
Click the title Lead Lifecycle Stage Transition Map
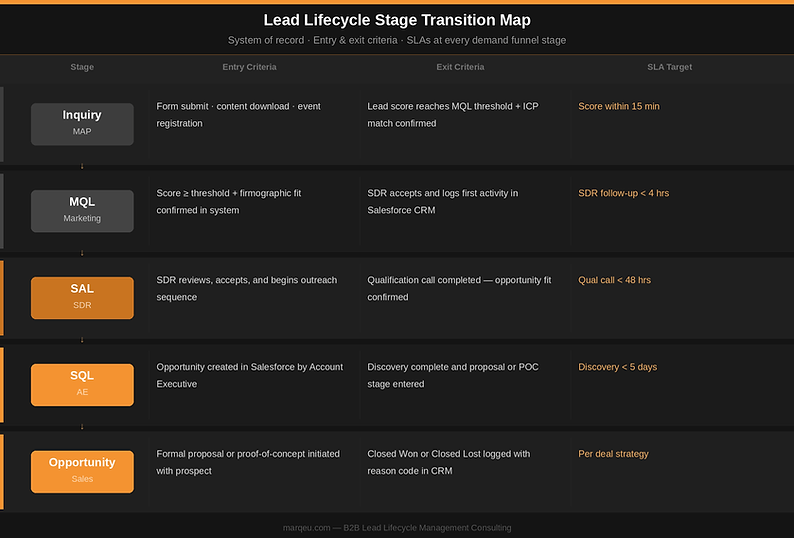pyautogui.click(x=397, y=20)
